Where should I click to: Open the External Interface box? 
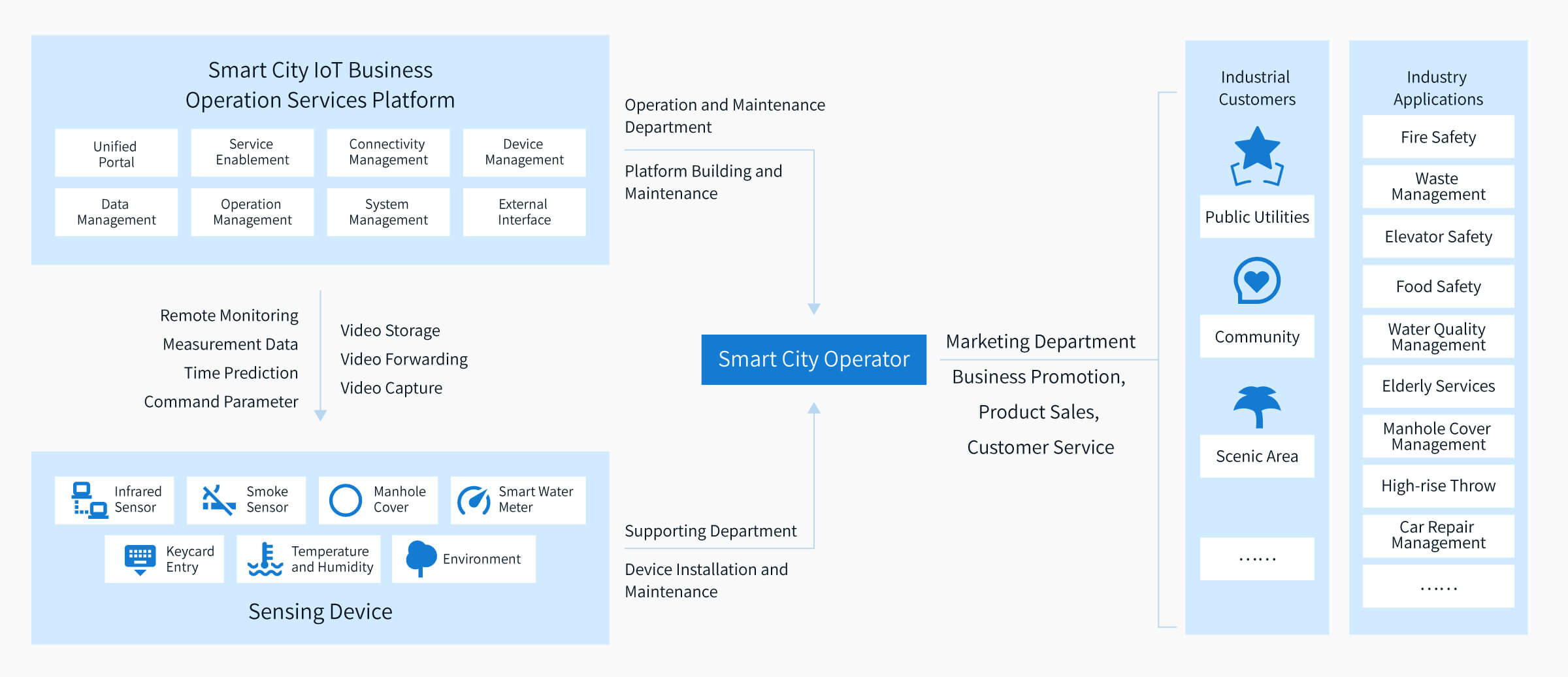coord(524,212)
